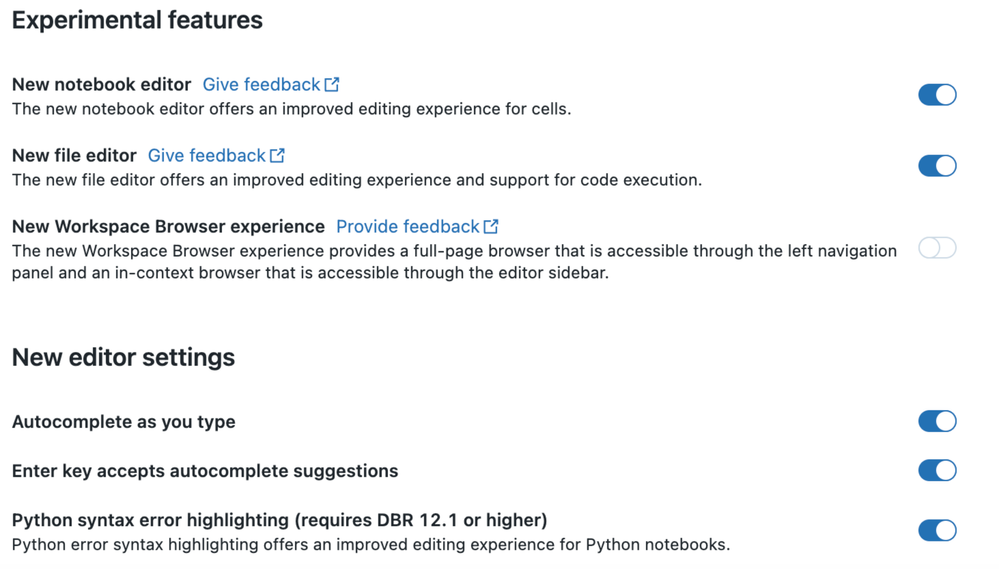Disable Python syntax error highlighting toggle
The image size is (999, 569).
coord(937,530)
